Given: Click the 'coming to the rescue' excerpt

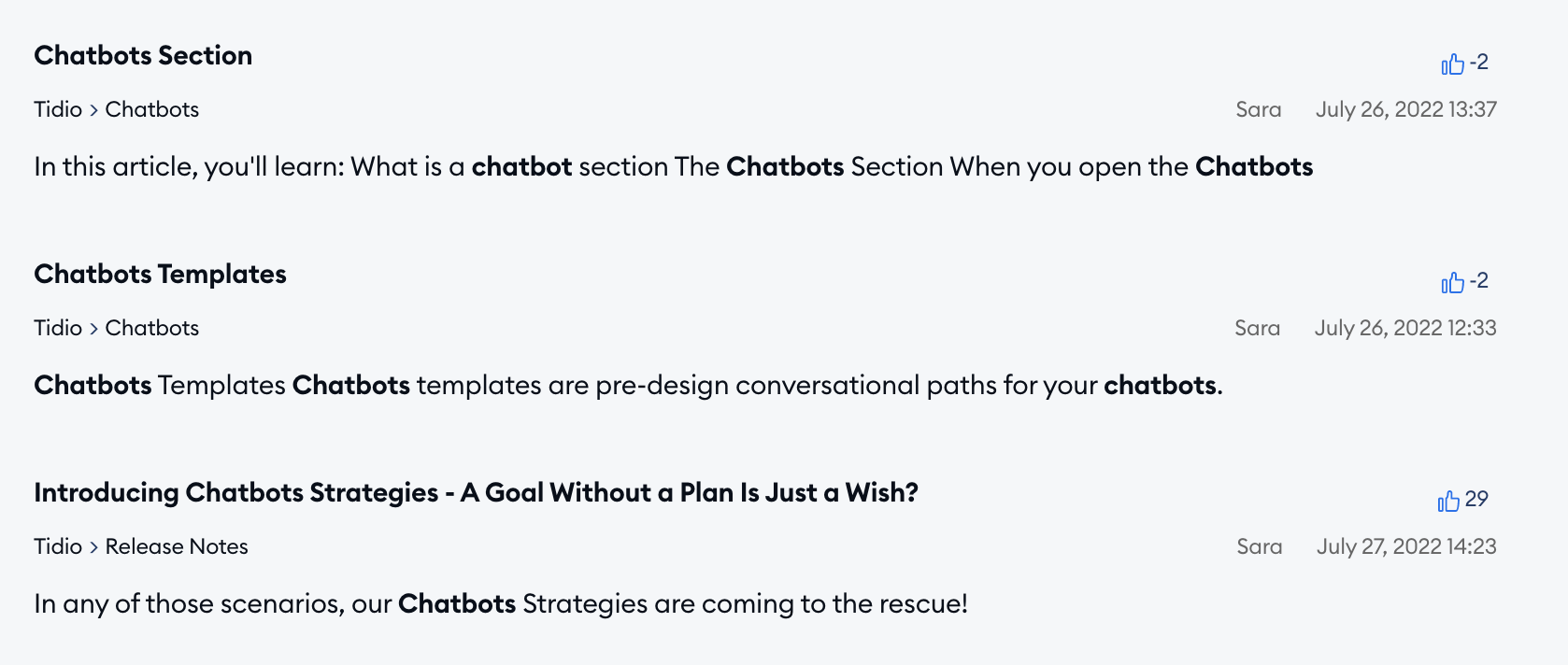Looking at the screenshot, I should tap(500, 603).
